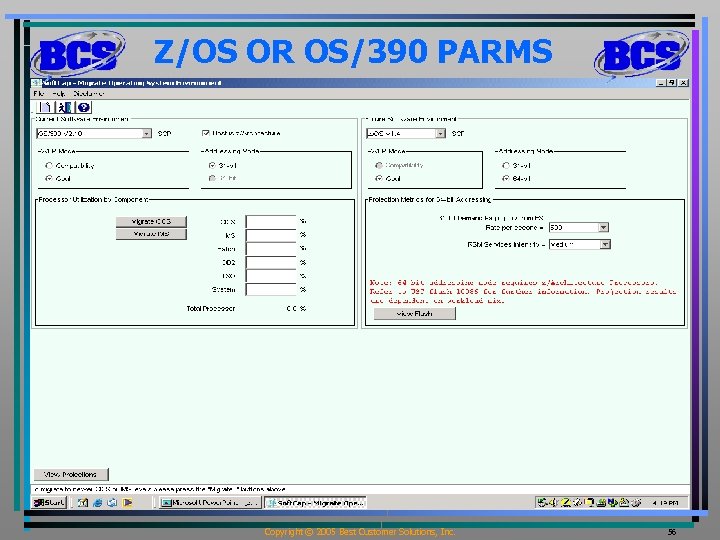Select Compatibility mode in current environment

pyautogui.click(x=49, y=165)
